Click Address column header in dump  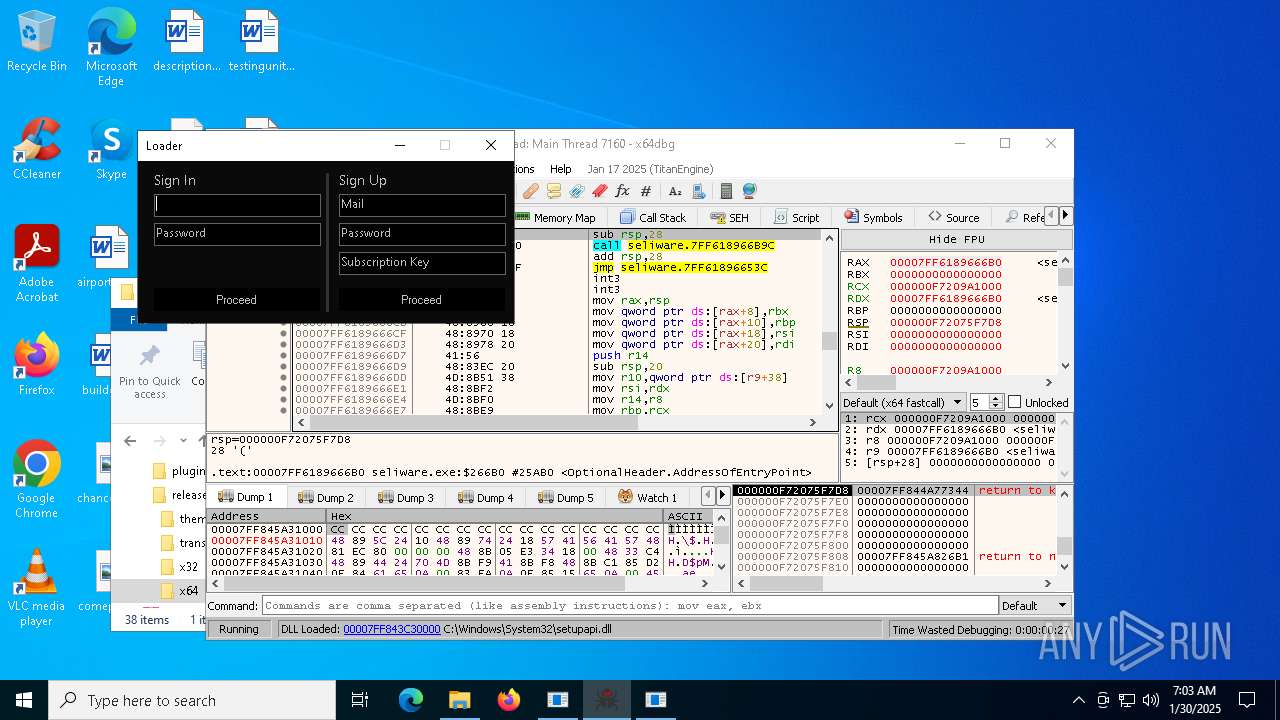click(266, 516)
